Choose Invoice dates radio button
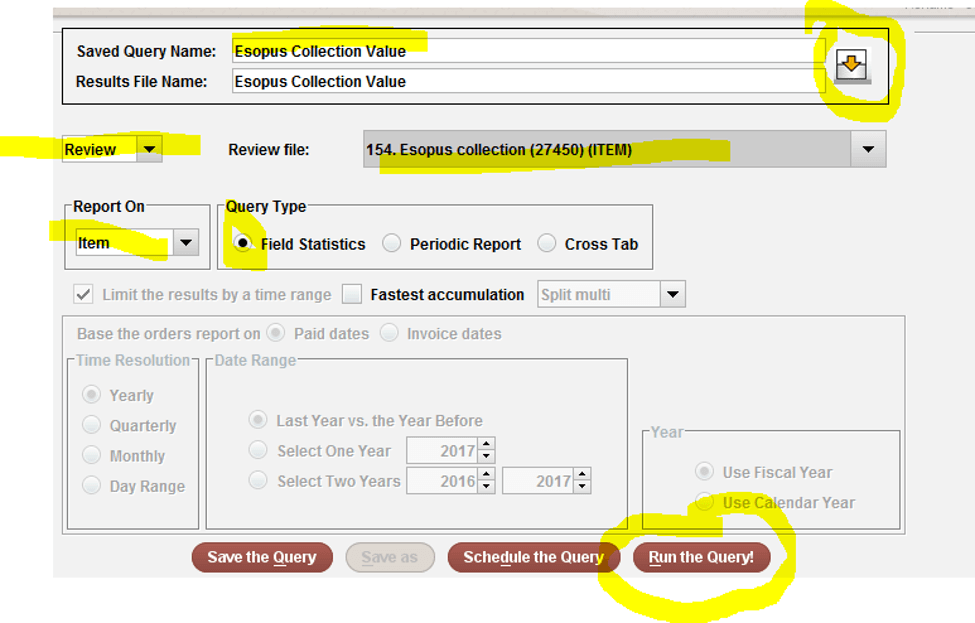 tap(389, 333)
